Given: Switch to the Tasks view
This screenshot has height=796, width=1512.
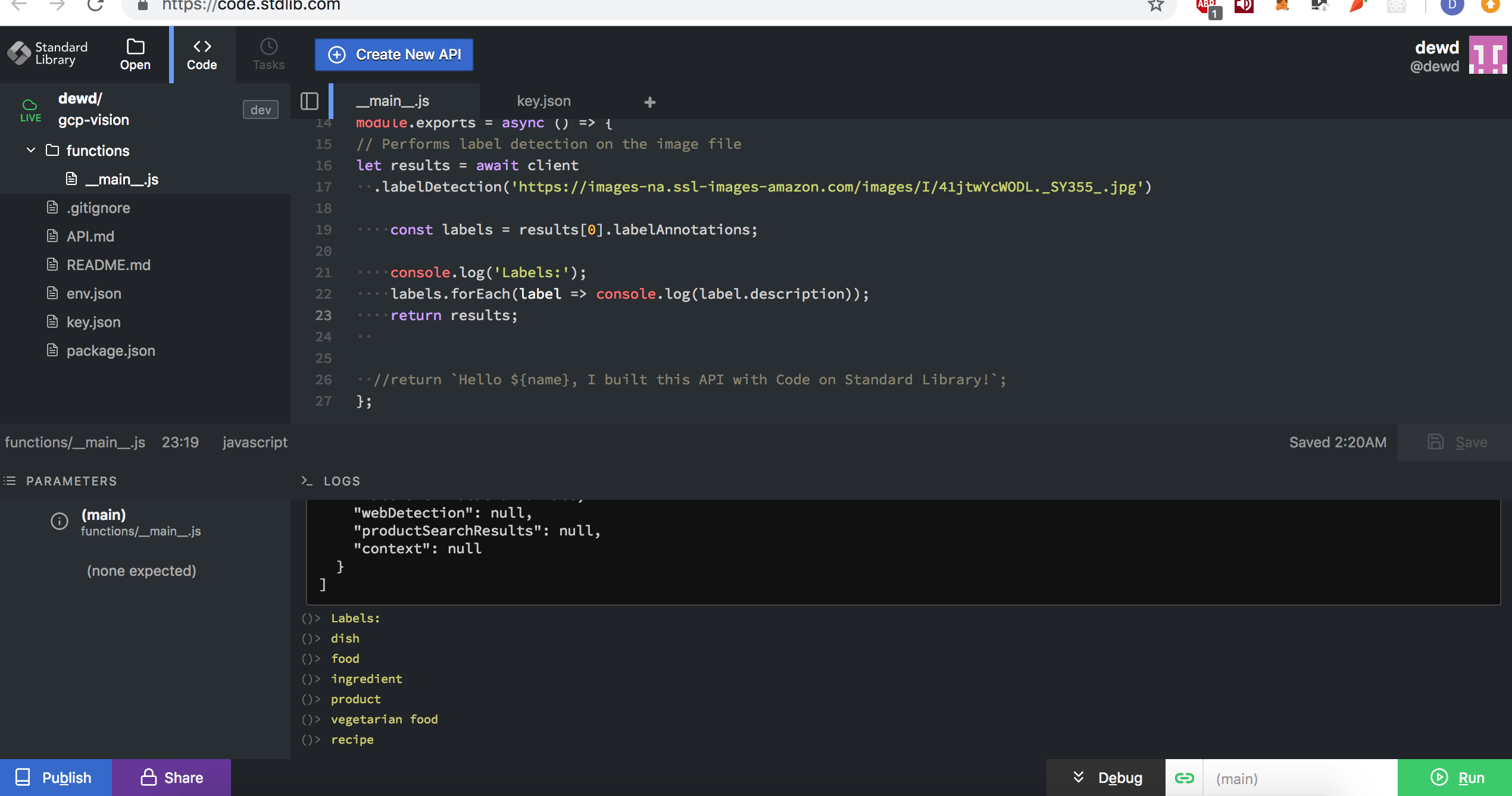Looking at the screenshot, I should pyautogui.click(x=268, y=54).
